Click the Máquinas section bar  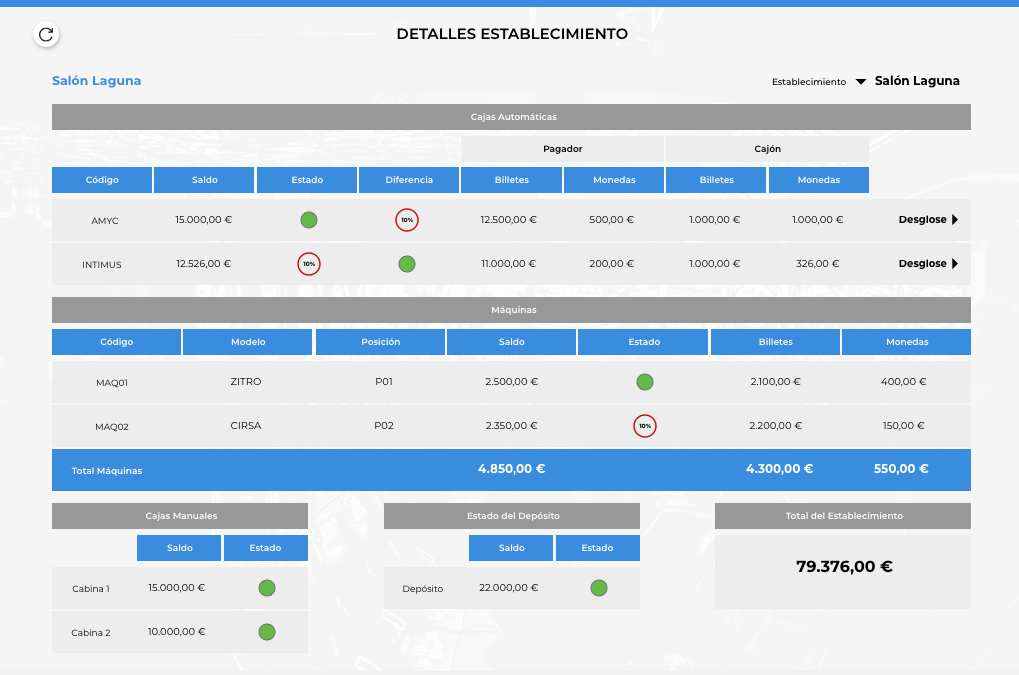tap(511, 310)
